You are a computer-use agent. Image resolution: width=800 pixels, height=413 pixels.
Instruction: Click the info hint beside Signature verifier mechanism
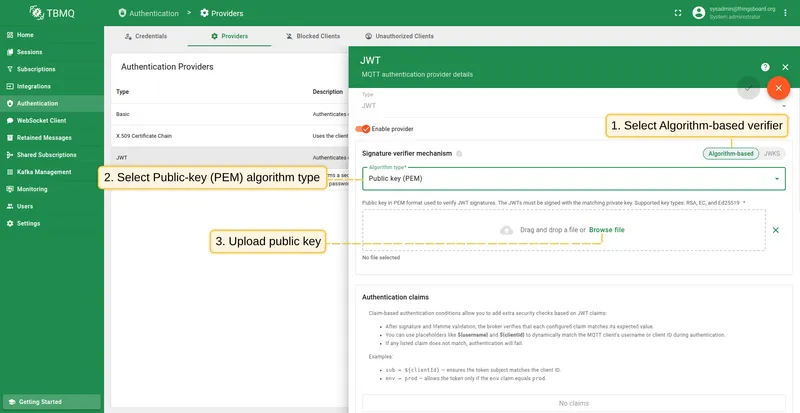[459, 153]
